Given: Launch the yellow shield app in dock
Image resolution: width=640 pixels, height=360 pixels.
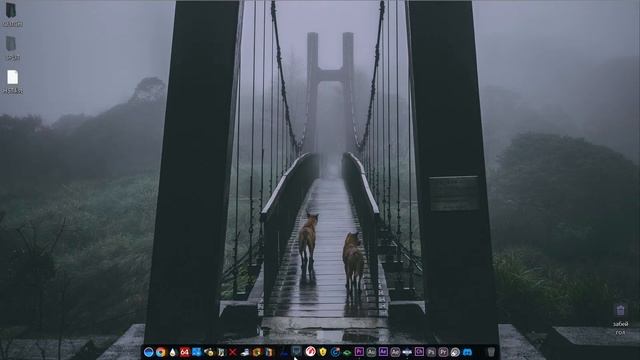Looking at the screenshot, I should (323, 352).
